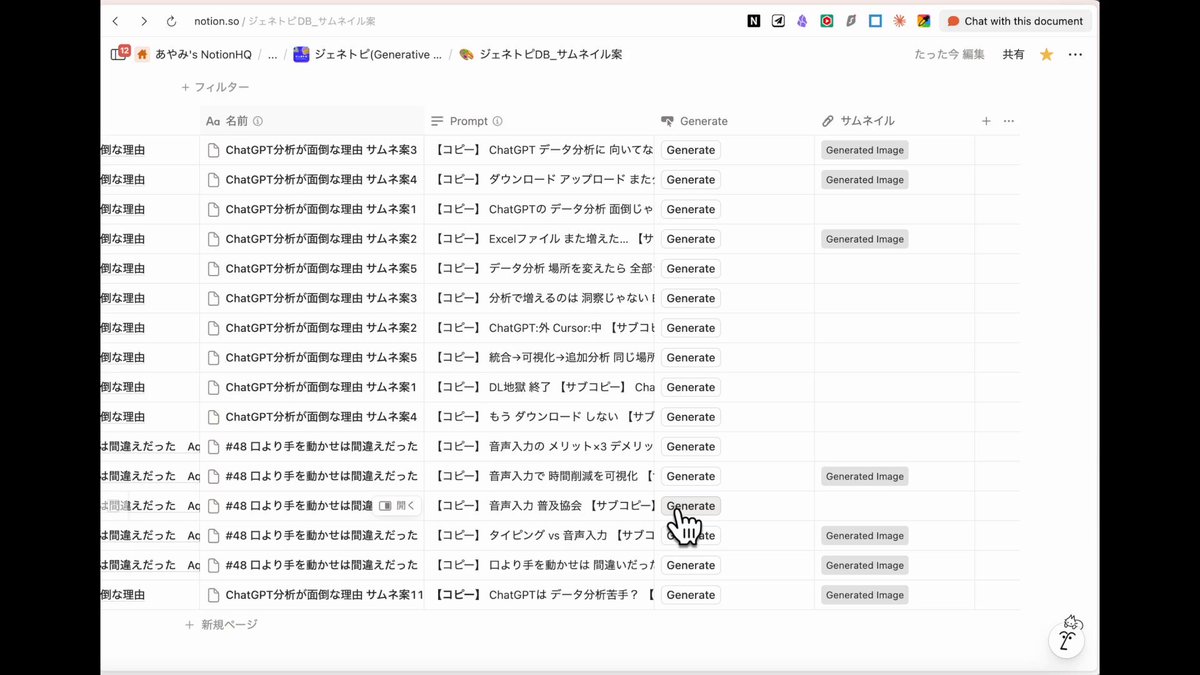Open ジェネトピDB_サムネイル案 breadcrumb

click(540, 54)
